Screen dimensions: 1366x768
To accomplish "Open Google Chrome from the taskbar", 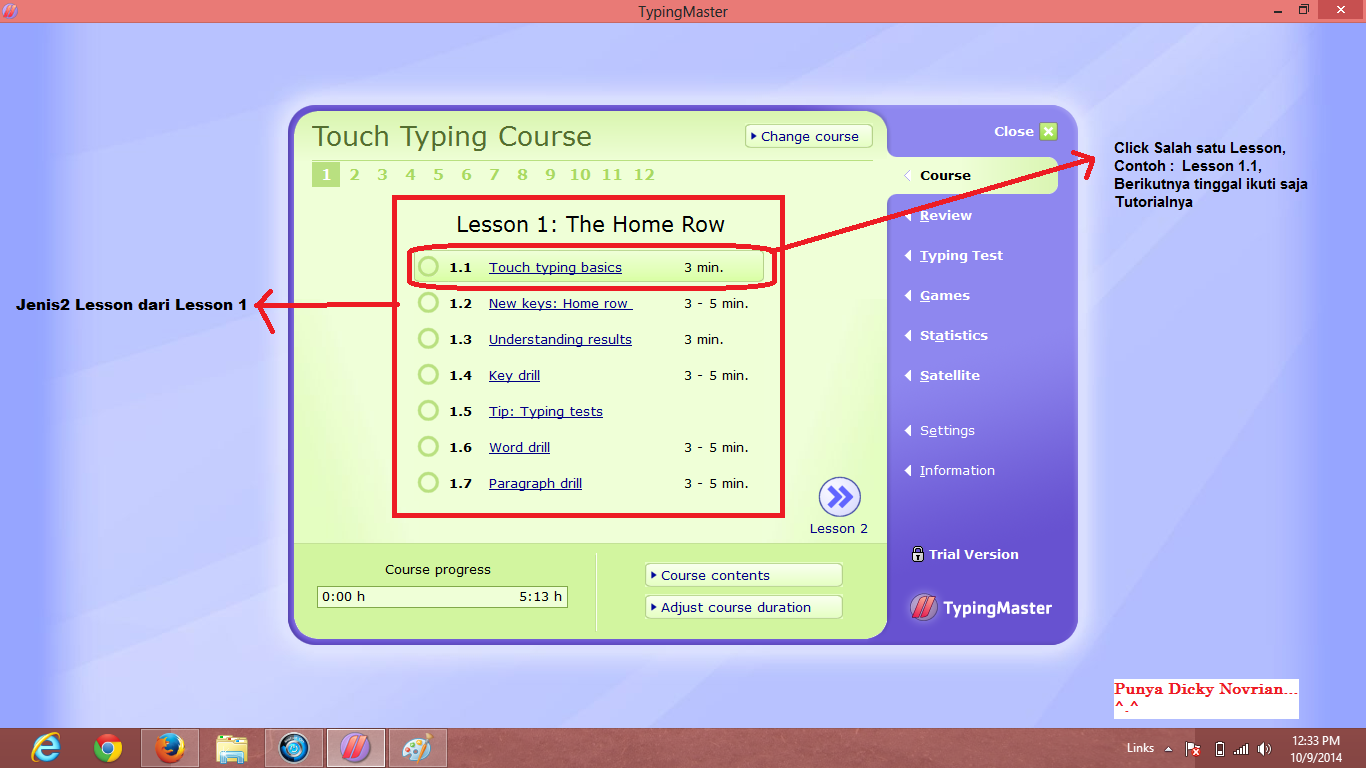I will coord(108,747).
